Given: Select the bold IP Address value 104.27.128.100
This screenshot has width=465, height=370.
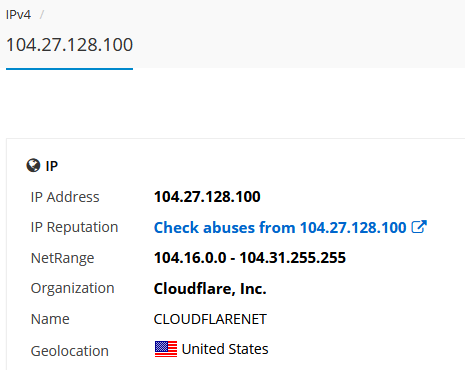Looking at the screenshot, I should pyautogui.click(x=207, y=197).
